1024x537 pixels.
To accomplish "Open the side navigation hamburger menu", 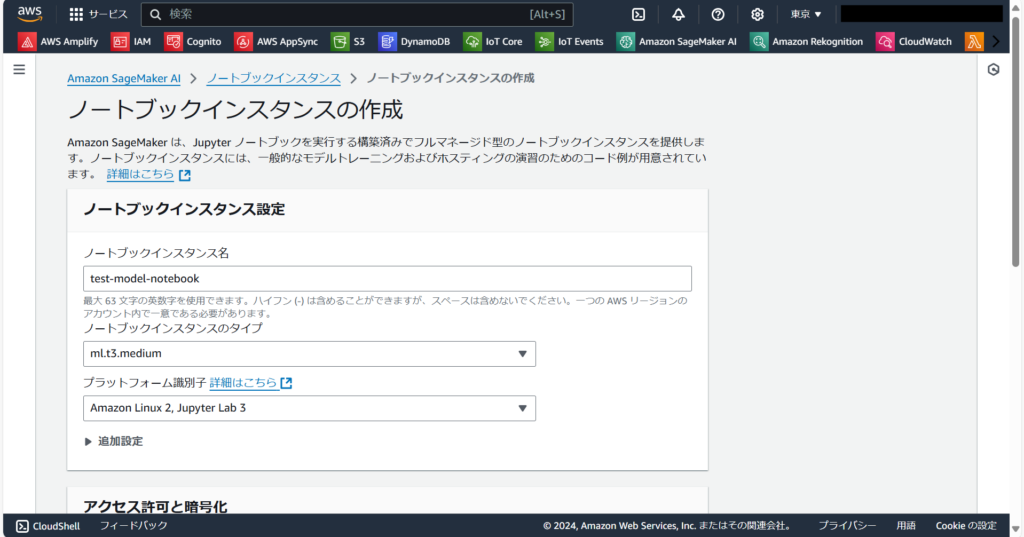I will click(19, 69).
